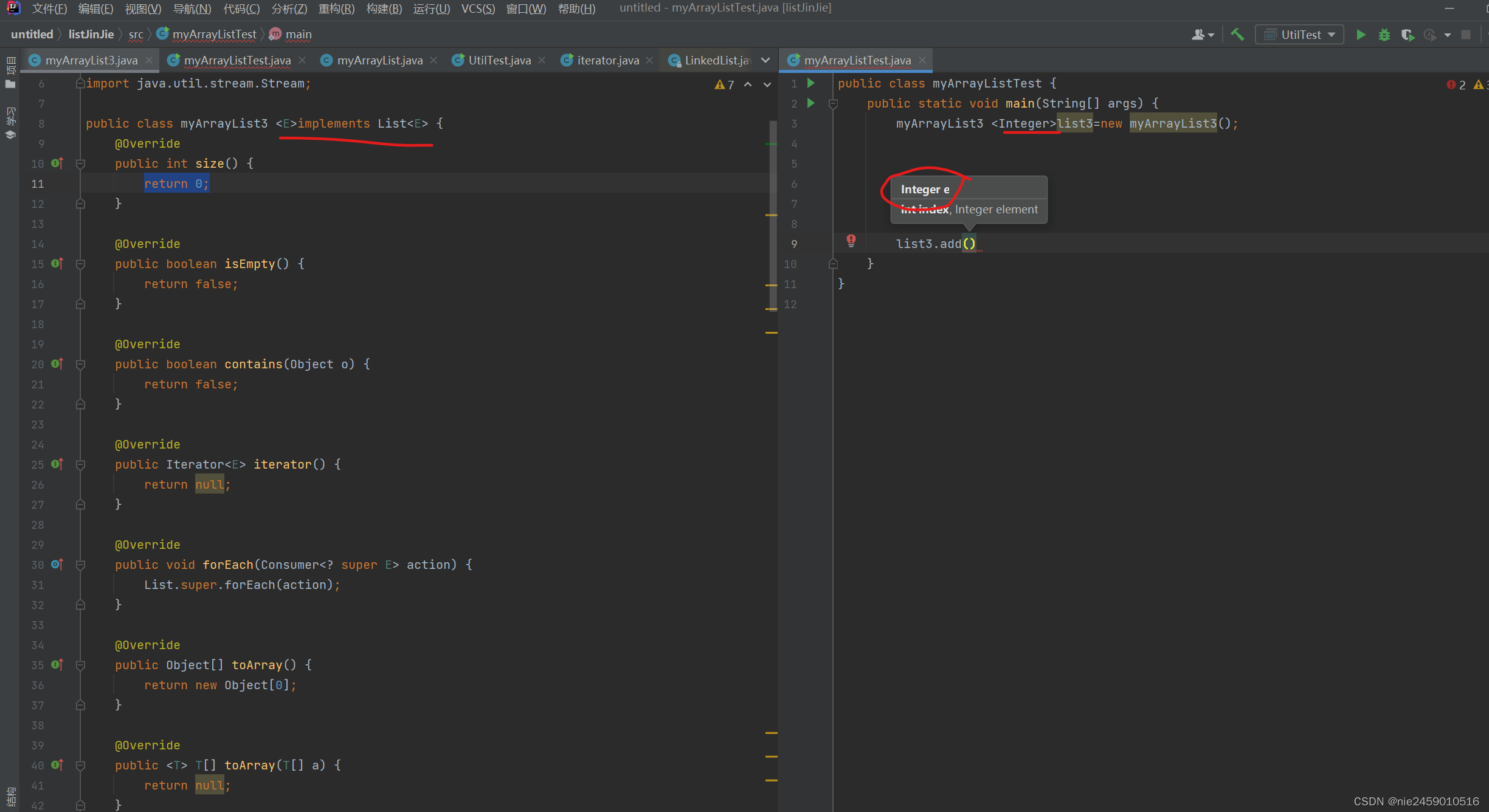Open the Project tool window sidebar icon
The height and width of the screenshot is (812, 1489).
click(10, 73)
